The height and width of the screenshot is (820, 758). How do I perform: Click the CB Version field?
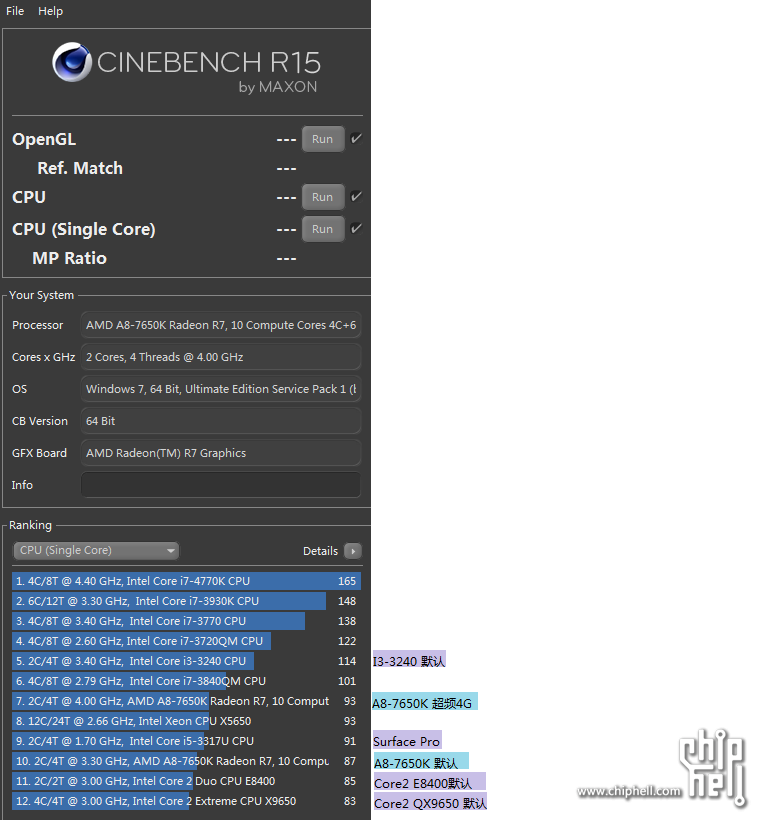point(221,421)
